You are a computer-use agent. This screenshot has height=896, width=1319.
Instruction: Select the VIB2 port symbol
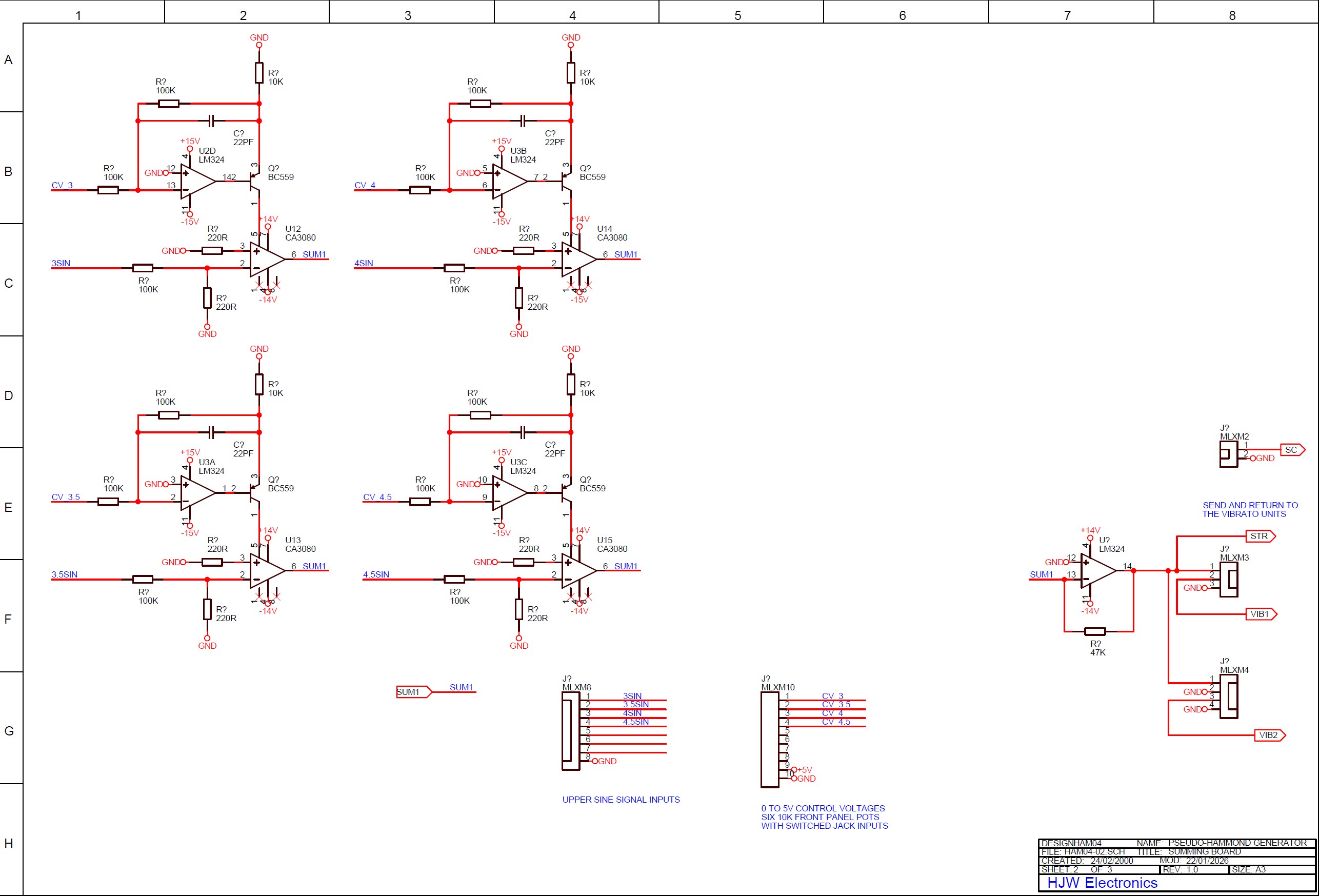pos(1269,735)
